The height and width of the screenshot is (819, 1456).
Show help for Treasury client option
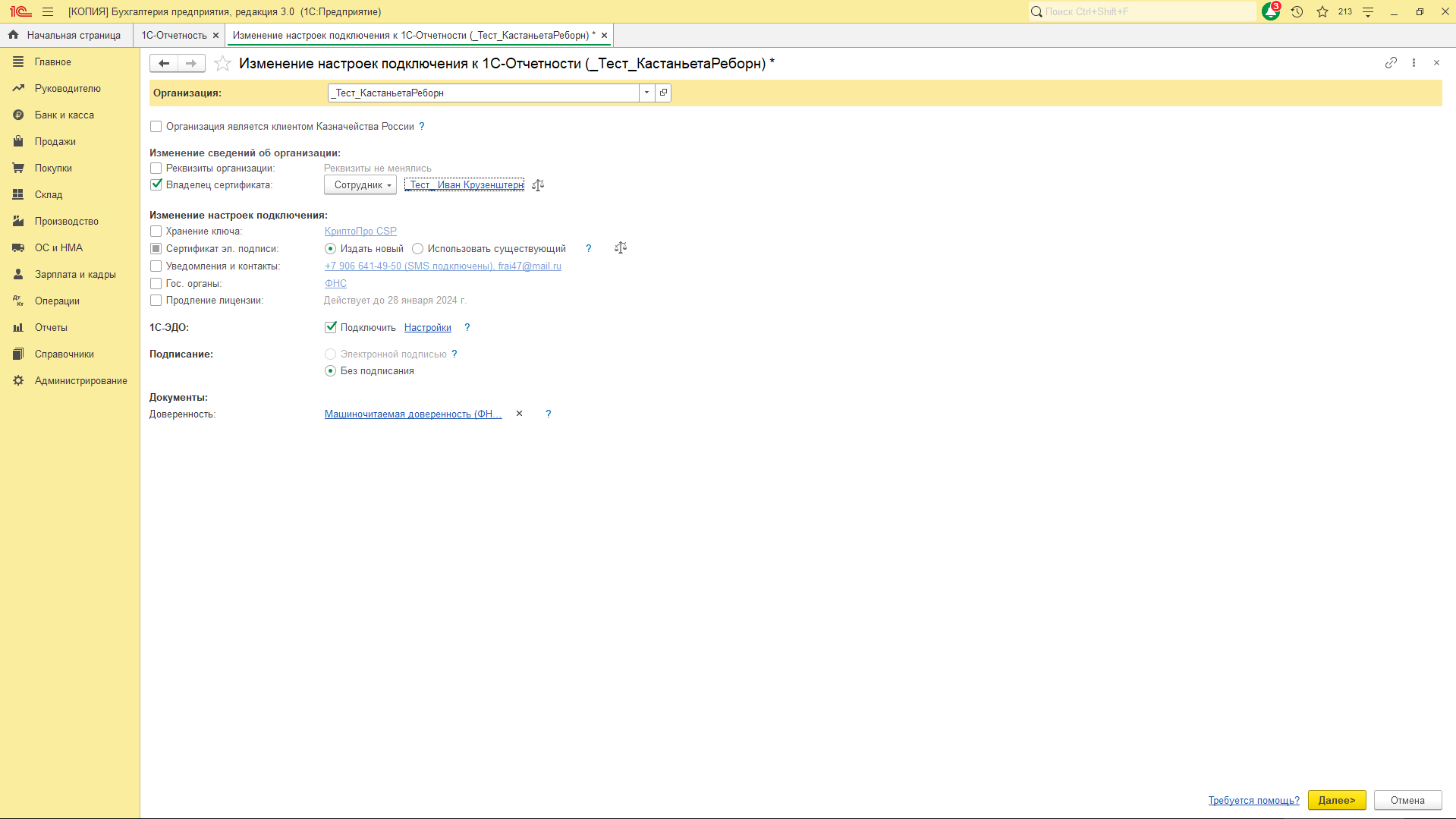tap(422, 127)
